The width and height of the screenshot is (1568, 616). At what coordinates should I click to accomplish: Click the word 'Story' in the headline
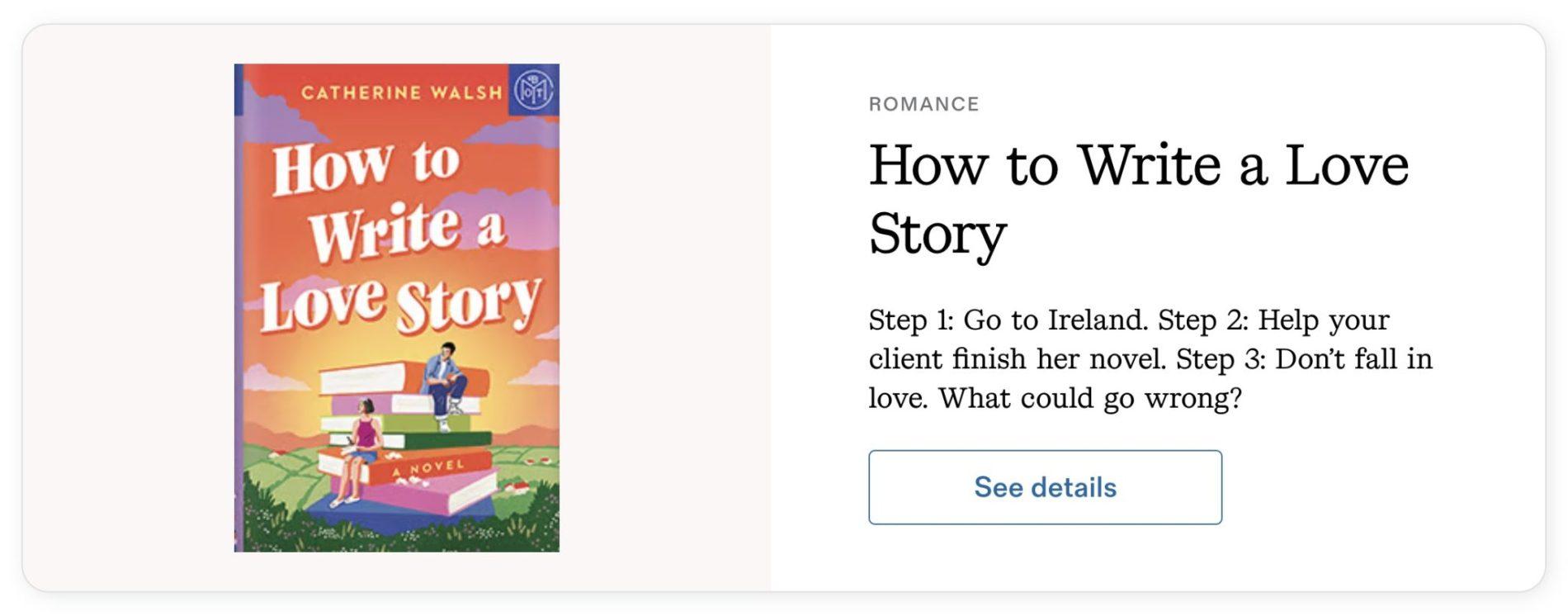pos(937,235)
